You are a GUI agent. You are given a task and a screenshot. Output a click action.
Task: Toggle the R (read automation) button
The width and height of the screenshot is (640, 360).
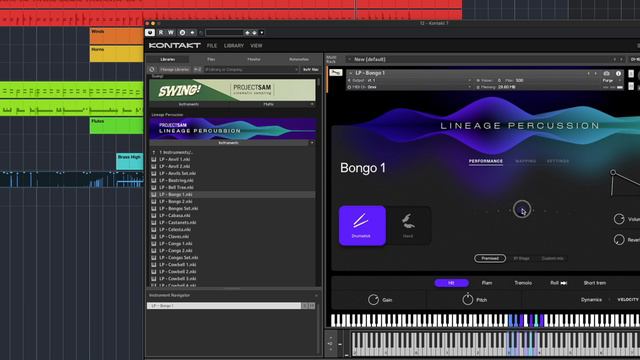pos(161,32)
